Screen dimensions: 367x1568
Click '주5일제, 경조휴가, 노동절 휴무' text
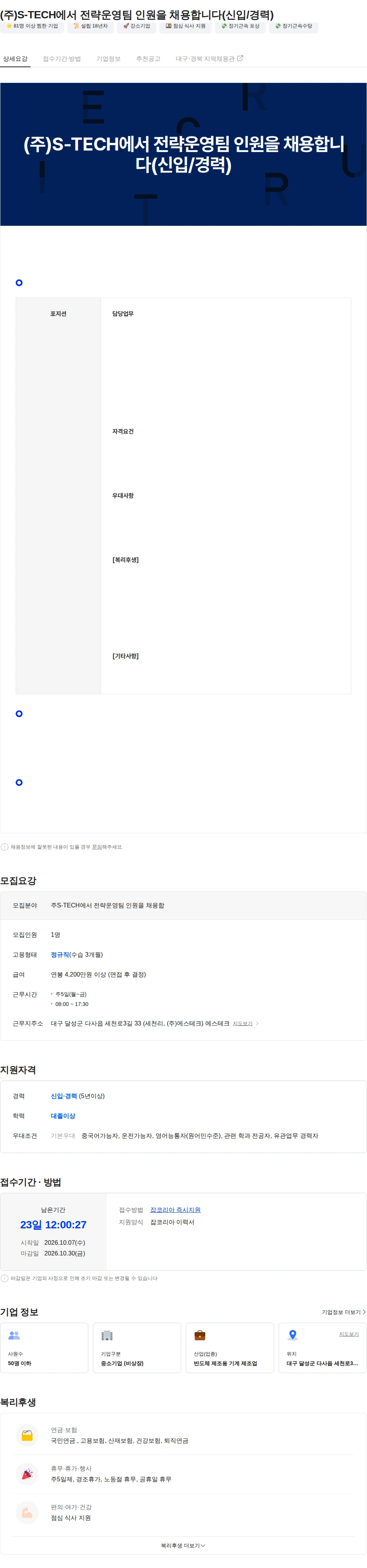111,1479
